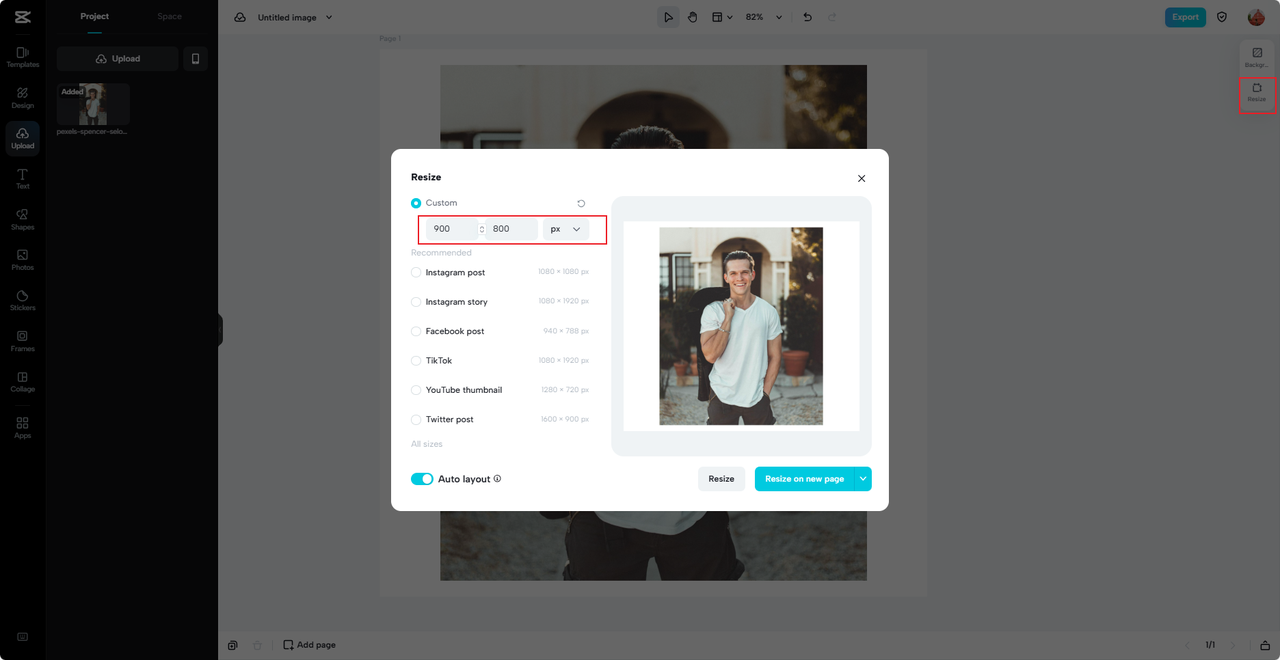Close the Resize dialog

pos(861,179)
